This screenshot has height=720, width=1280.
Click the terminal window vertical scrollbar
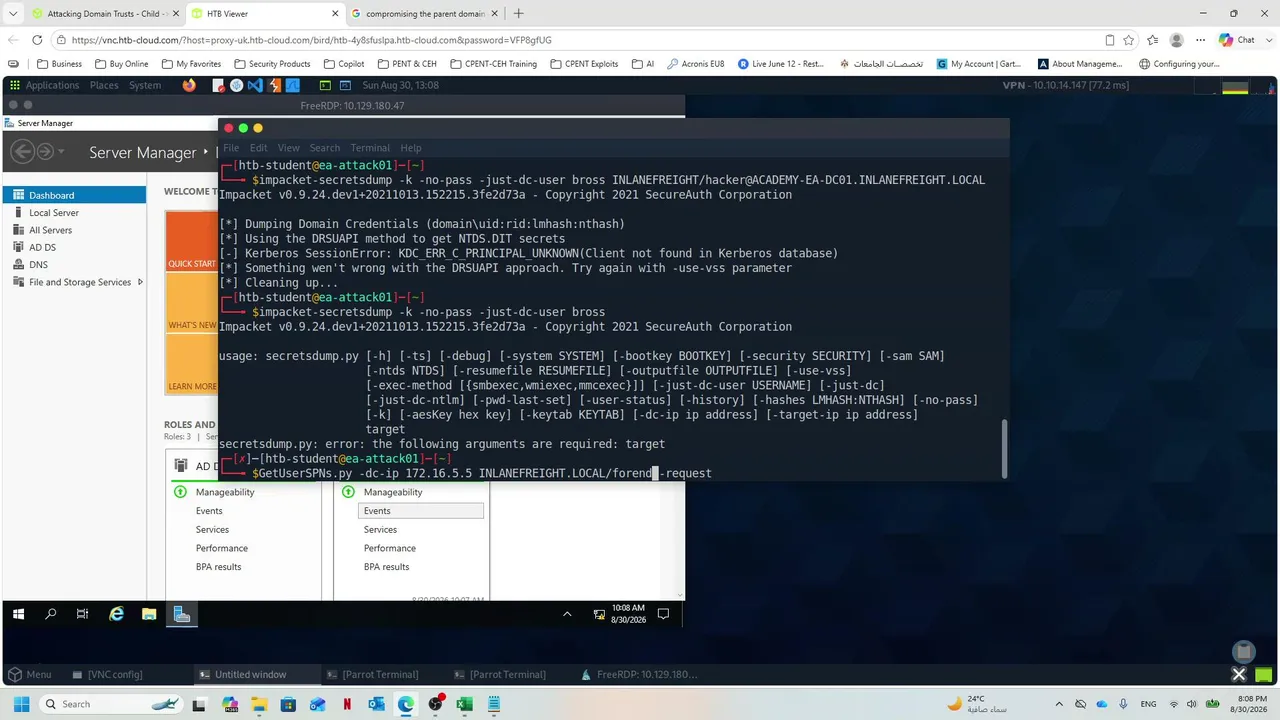coord(1004,447)
